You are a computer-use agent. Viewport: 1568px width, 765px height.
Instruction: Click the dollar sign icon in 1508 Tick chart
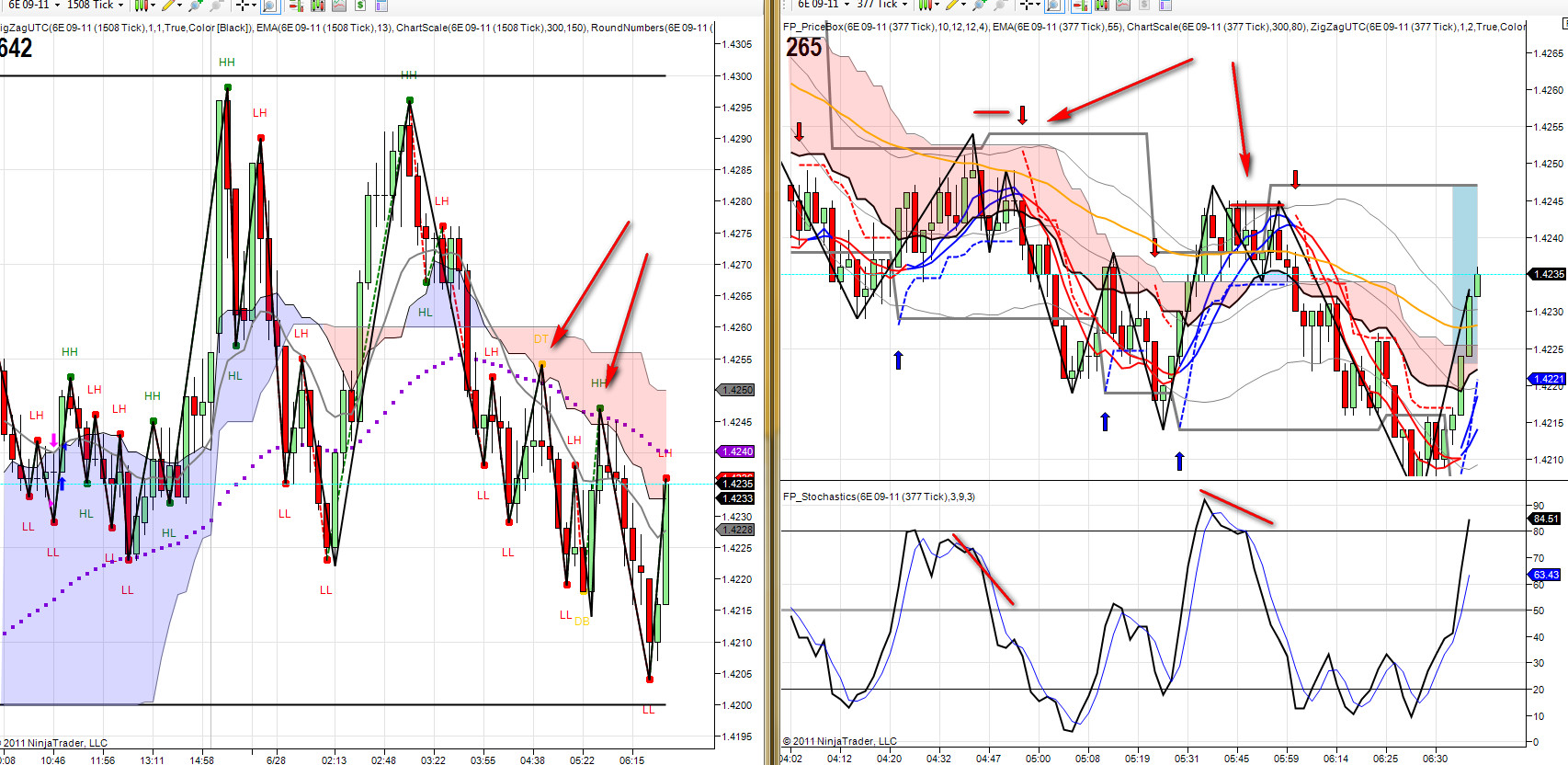click(x=360, y=6)
